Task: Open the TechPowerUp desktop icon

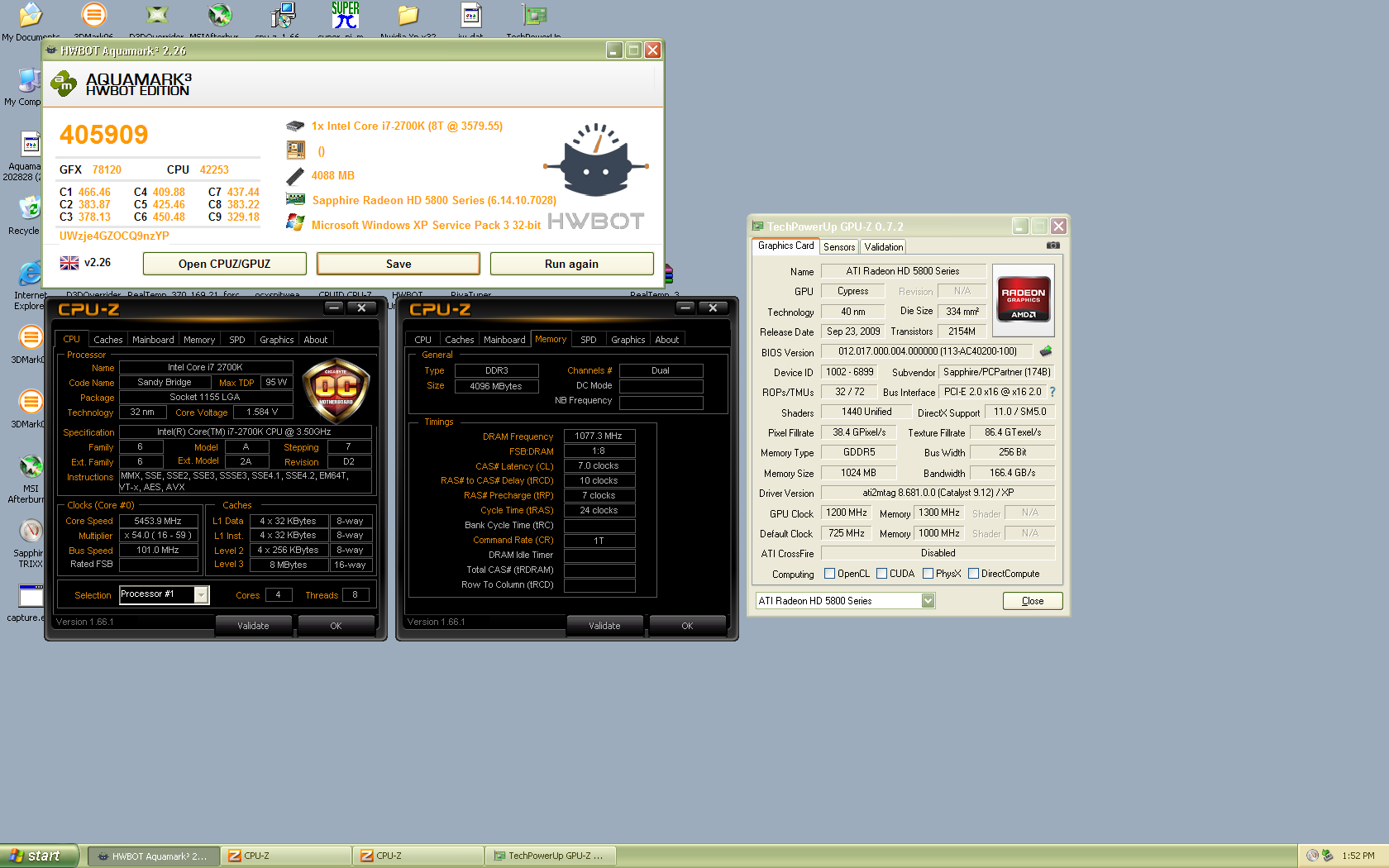Action: tap(534, 15)
